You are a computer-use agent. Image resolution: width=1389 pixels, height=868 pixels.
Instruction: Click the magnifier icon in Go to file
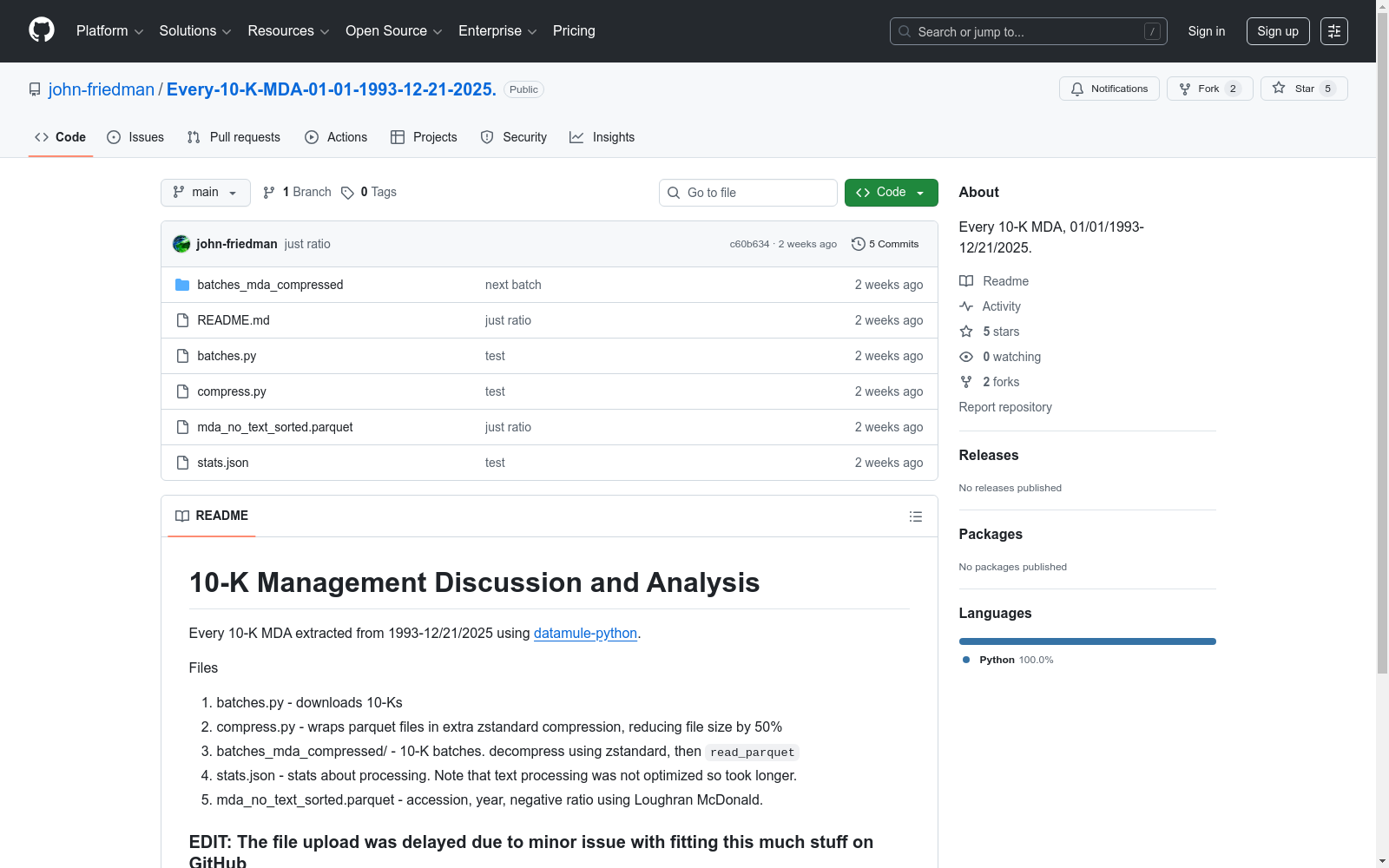tap(674, 193)
